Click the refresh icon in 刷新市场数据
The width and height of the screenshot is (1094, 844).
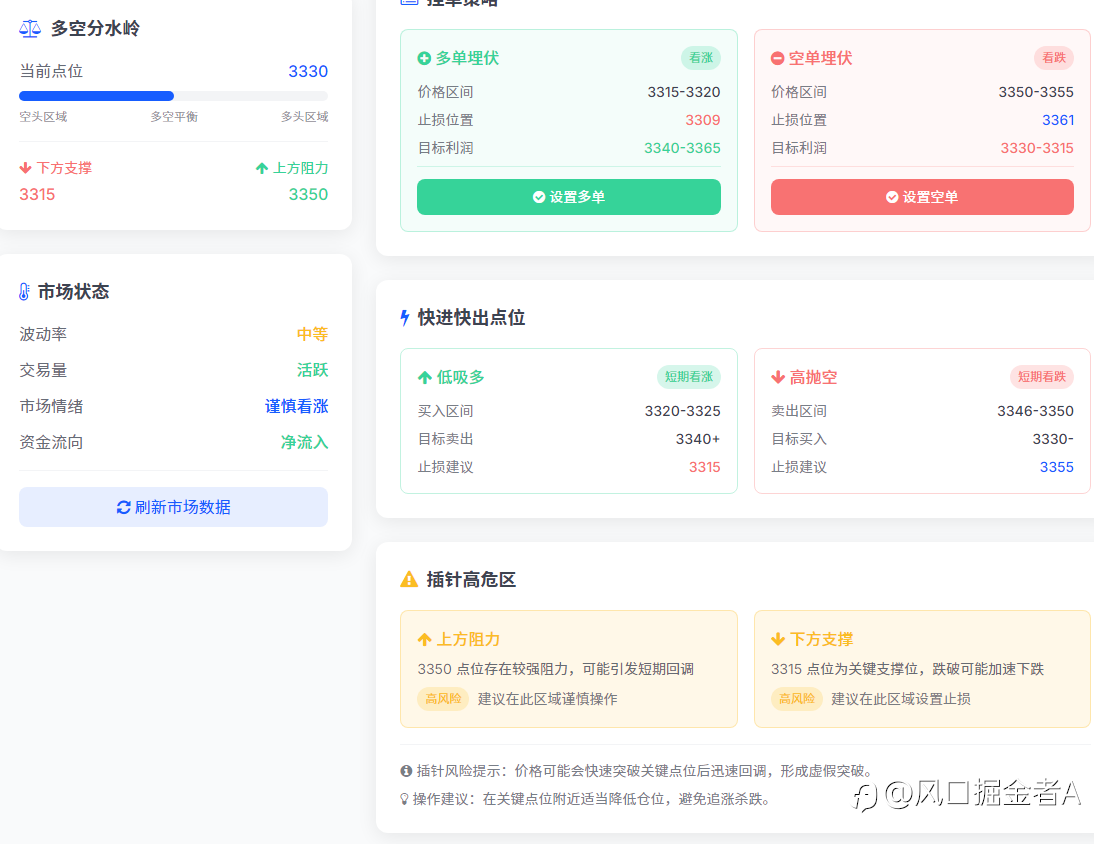(123, 508)
